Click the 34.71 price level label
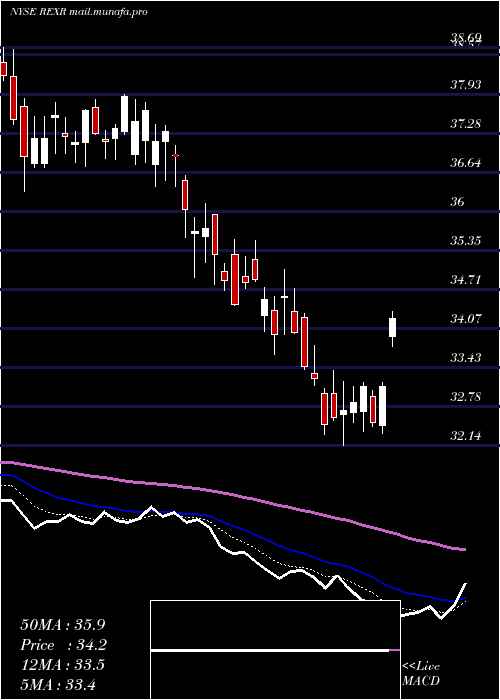This screenshot has width=500, height=700. click(x=466, y=280)
